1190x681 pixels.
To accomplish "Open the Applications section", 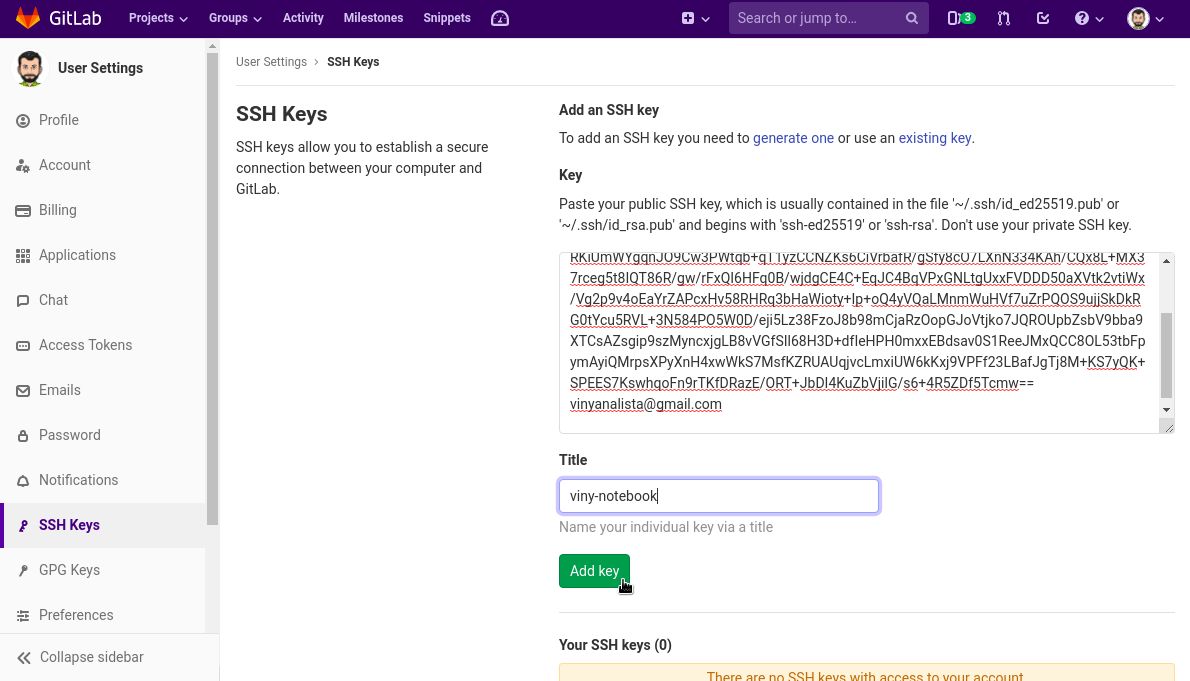I will (x=77, y=255).
